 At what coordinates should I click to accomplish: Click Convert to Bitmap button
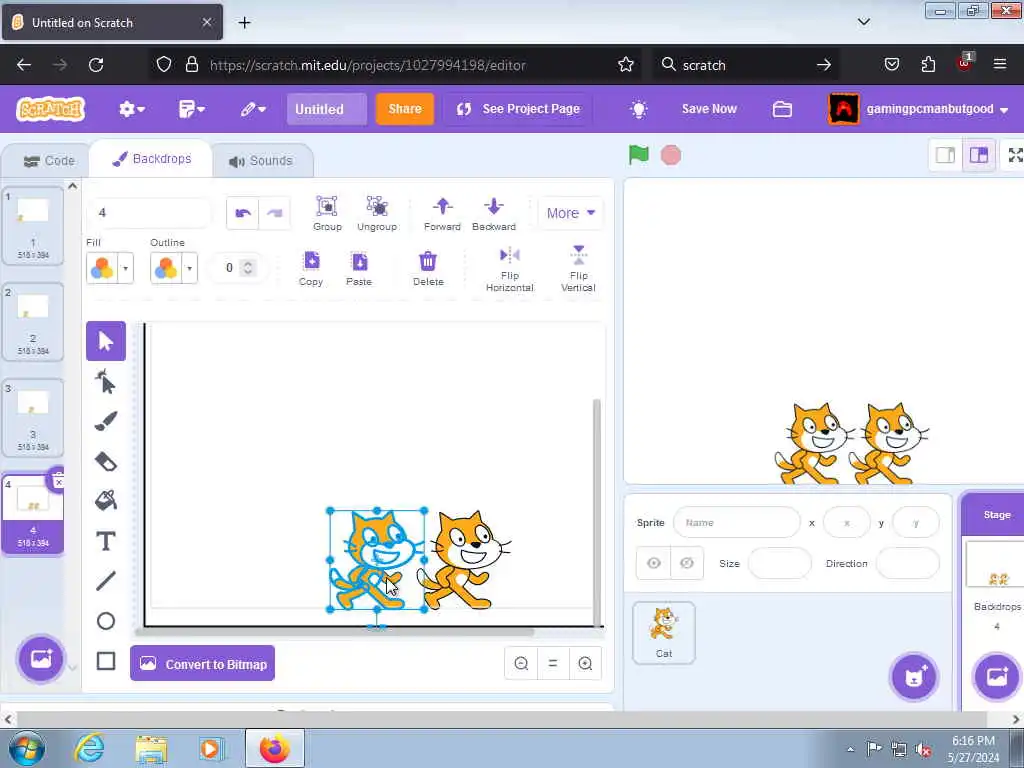pos(202,664)
